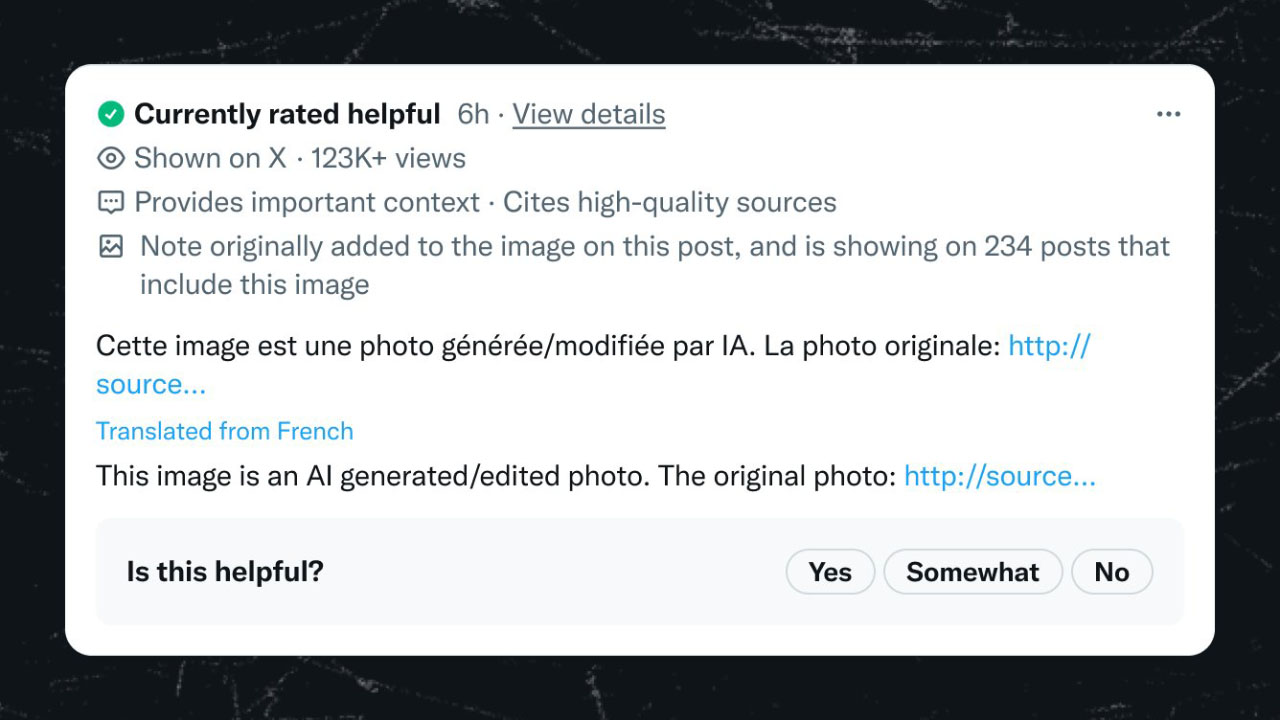Screen dimensions: 1280x720
Task: Click the image icon beside Note originally added
Action: tap(111, 246)
